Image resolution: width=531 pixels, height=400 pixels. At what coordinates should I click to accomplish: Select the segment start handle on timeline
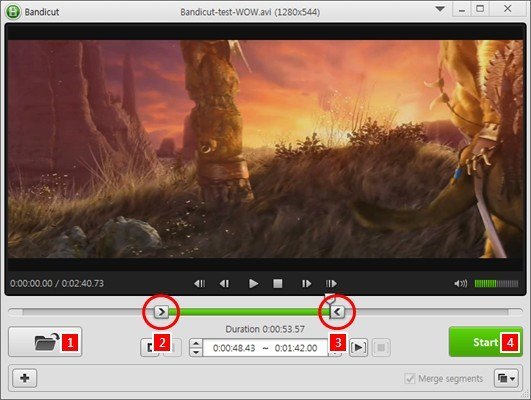[x=162, y=312]
